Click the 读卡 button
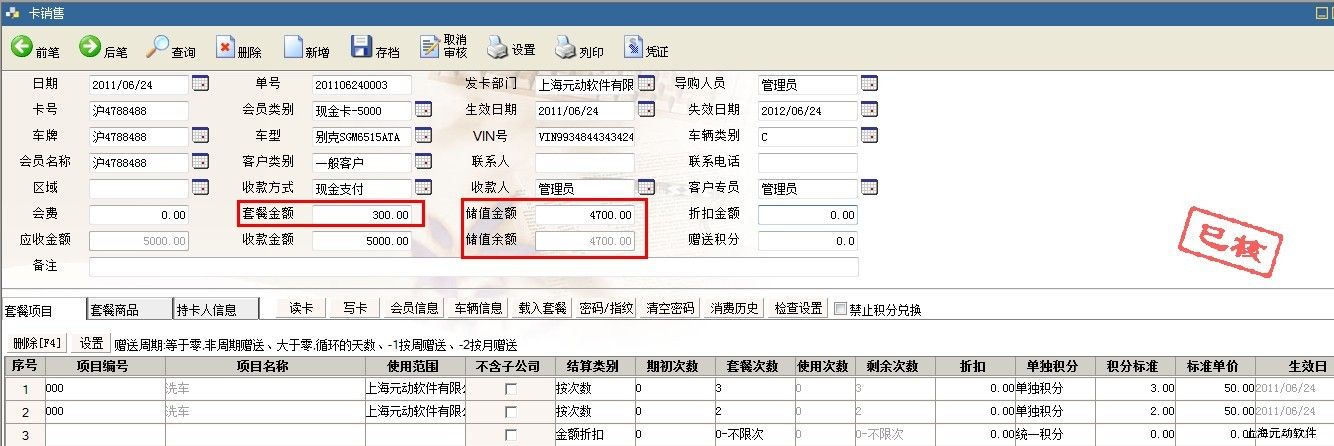This screenshot has width=1334, height=446. pyautogui.click(x=302, y=308)
